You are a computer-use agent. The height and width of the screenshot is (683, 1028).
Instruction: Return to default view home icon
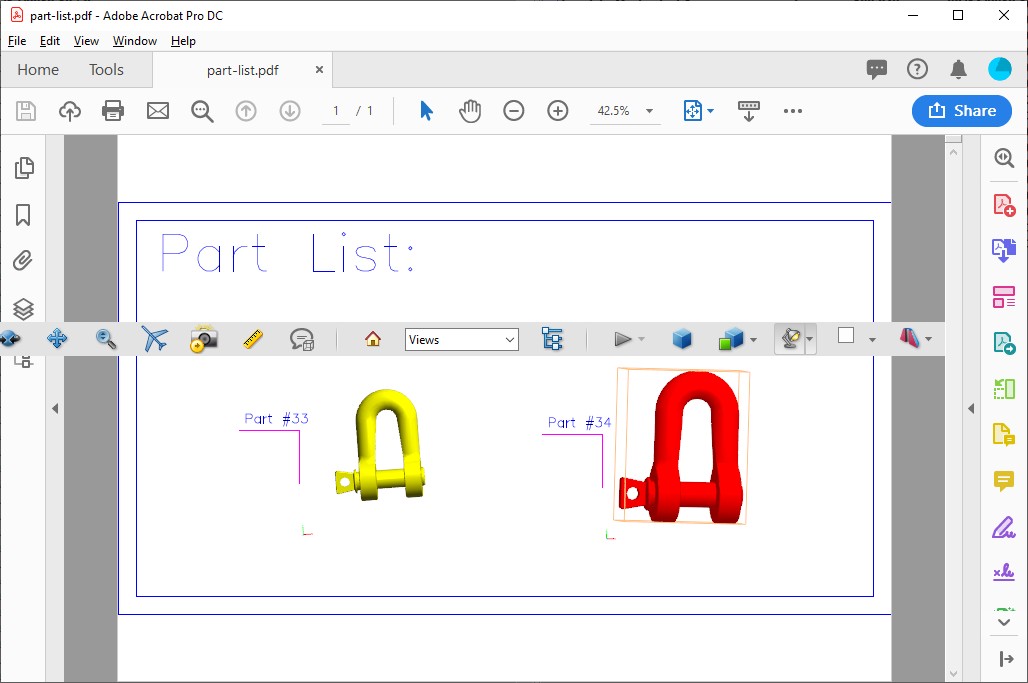372,339
